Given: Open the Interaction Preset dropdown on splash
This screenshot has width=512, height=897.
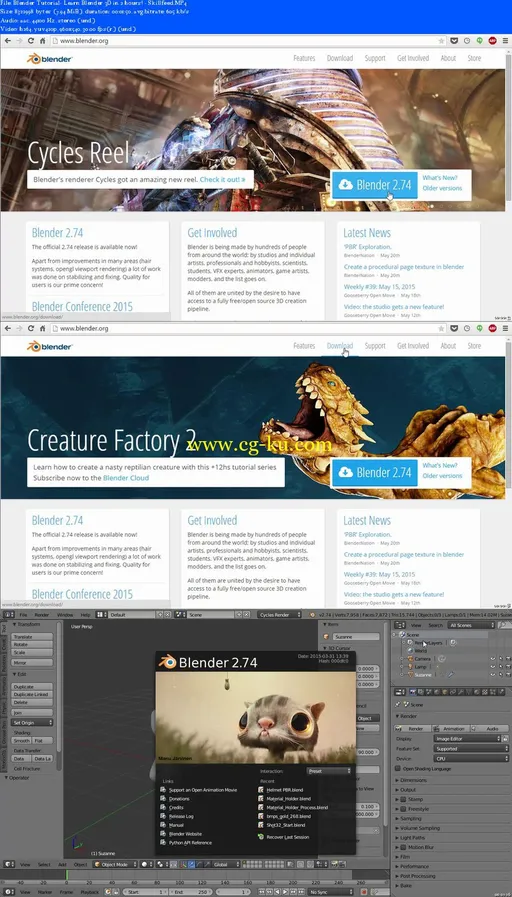Looking at the screenshot, I should tap(329, 771).
